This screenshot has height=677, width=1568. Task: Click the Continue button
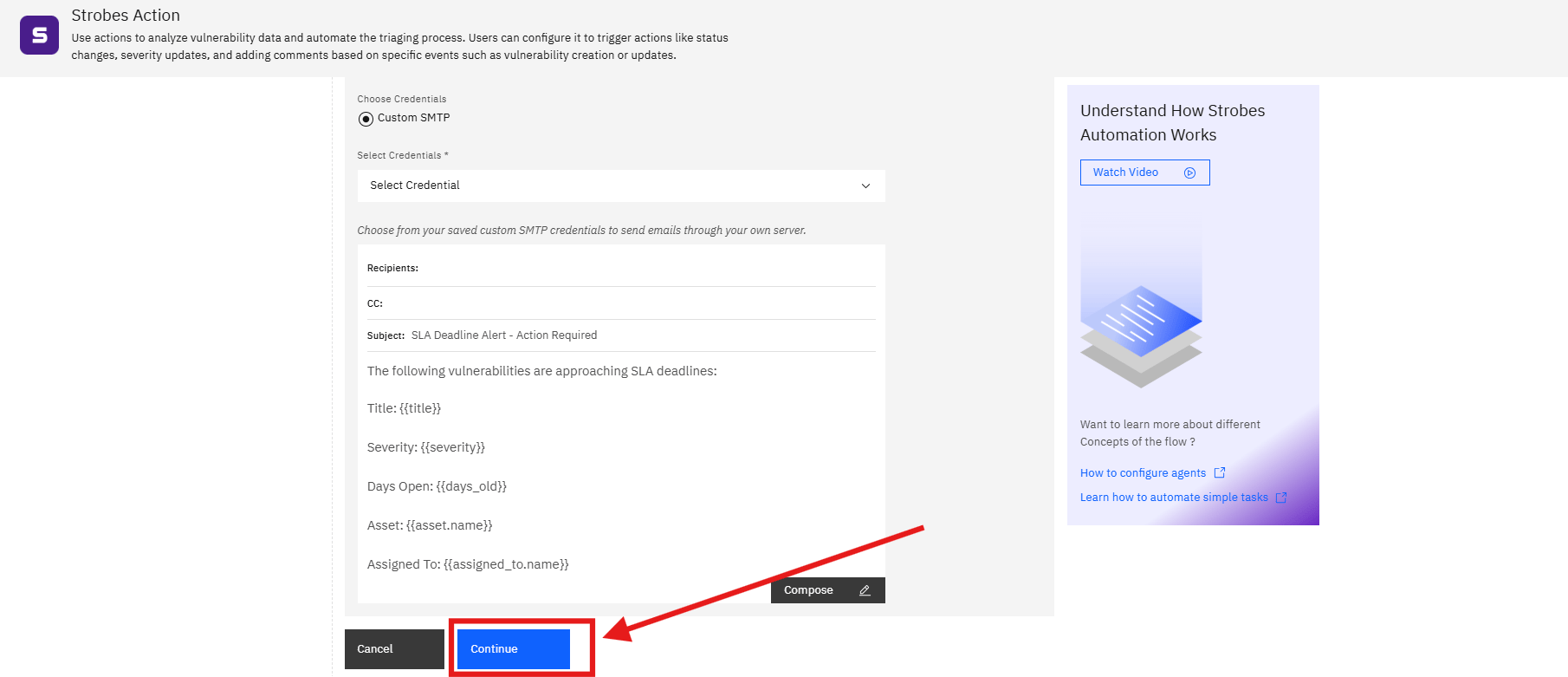[514, 649]
